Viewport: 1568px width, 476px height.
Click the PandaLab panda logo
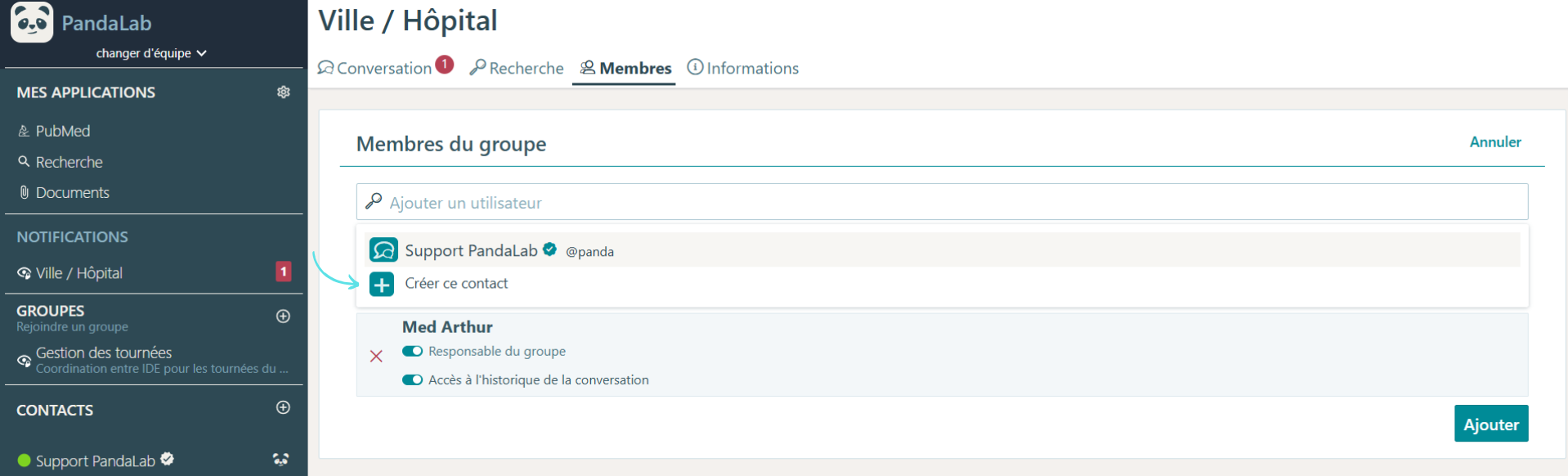[32, 22]
